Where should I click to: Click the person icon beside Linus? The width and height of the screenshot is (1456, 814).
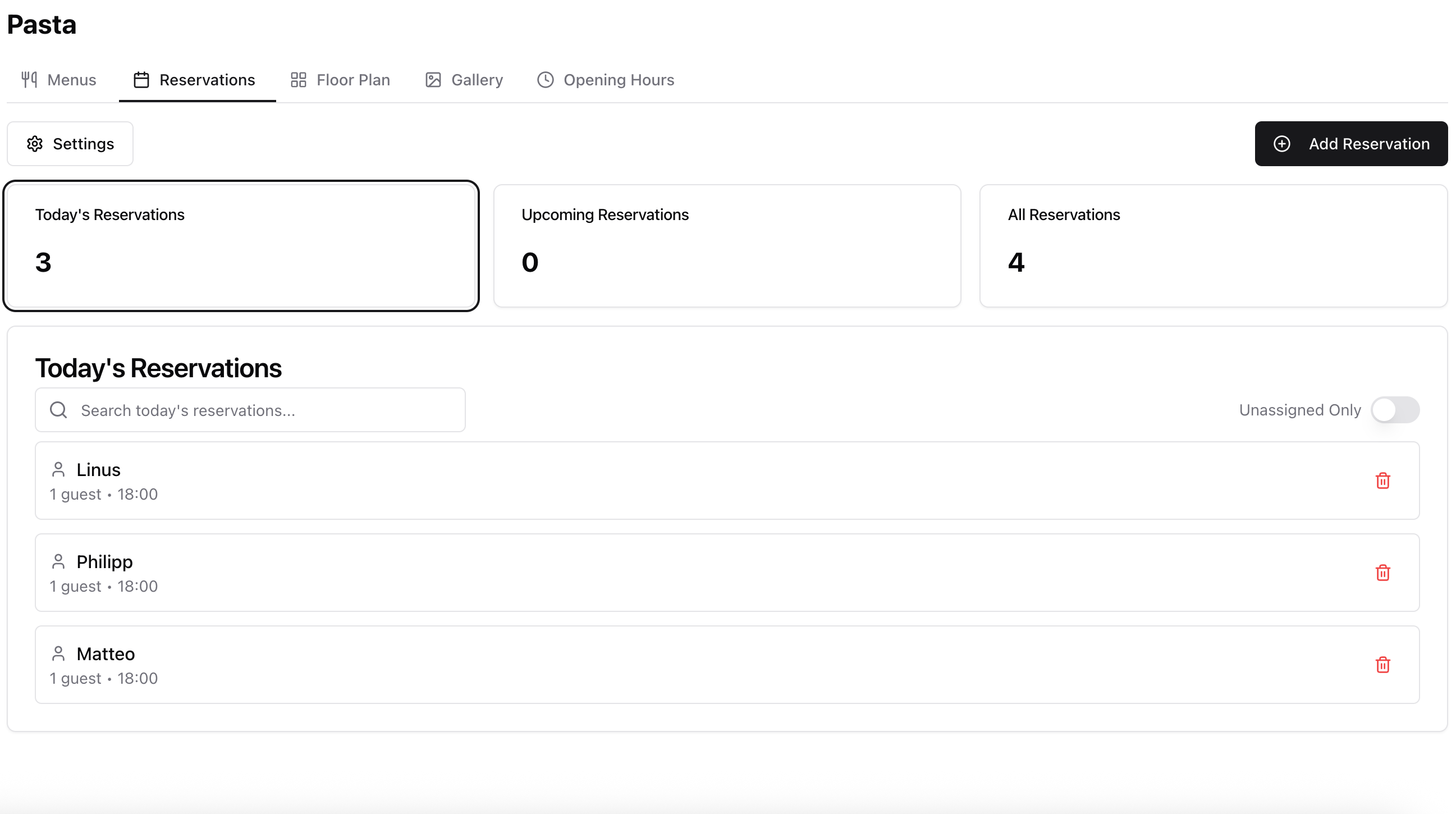58,469
